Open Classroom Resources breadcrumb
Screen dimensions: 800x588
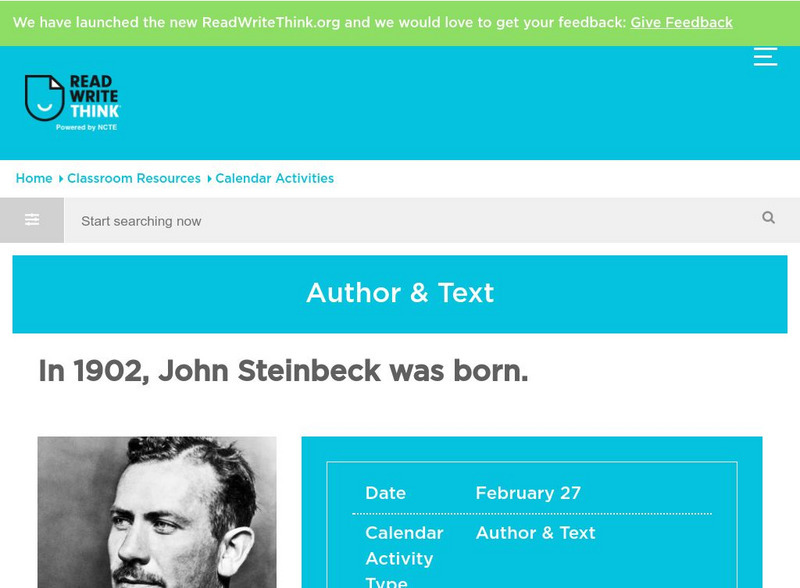[x=134, y=178]
